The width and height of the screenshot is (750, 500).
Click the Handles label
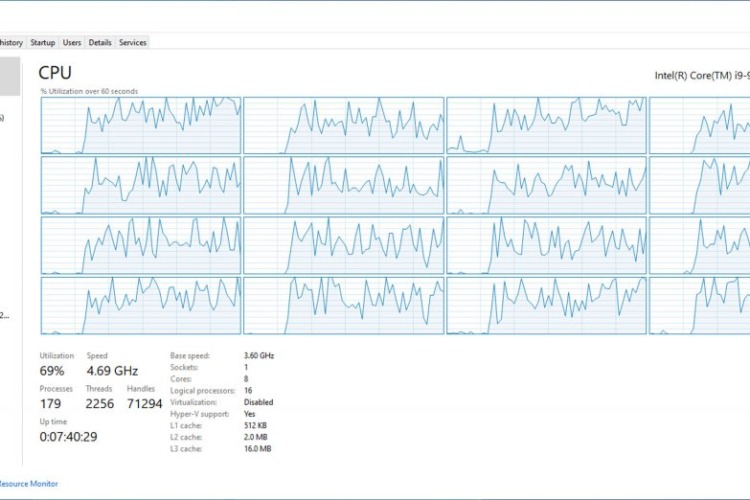coord(141,389)
